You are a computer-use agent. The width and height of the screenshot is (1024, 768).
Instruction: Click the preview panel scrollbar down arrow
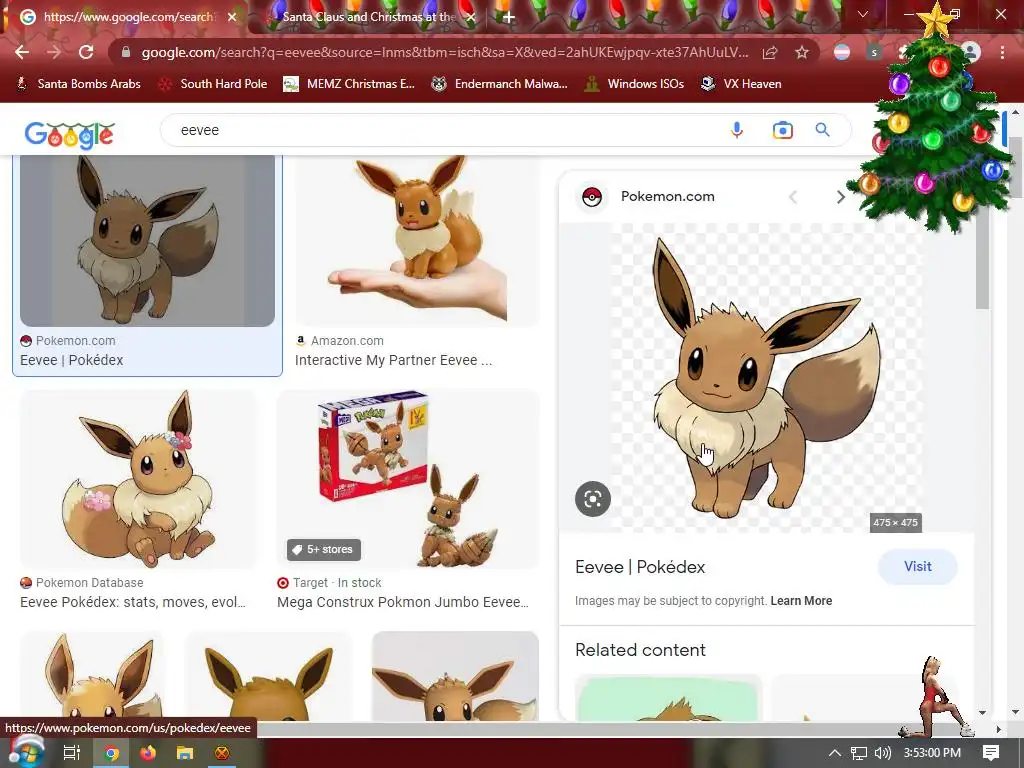983,712
